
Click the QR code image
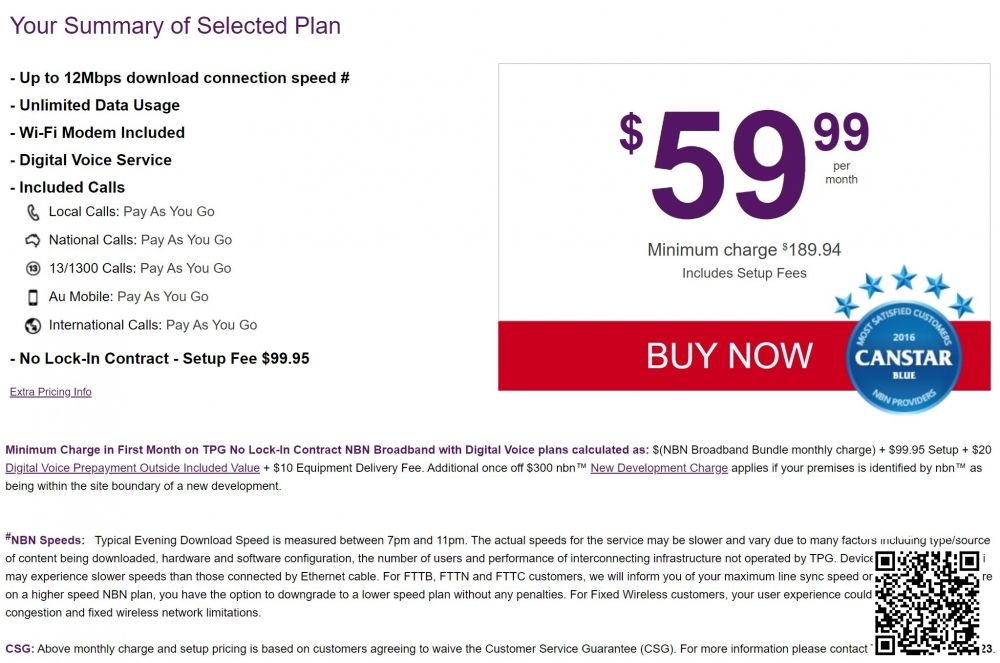(x=927, y=601)
